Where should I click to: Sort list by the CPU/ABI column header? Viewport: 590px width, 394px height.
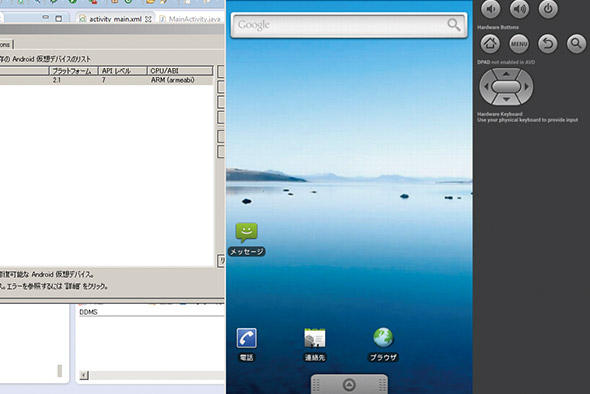coord(180,71)
